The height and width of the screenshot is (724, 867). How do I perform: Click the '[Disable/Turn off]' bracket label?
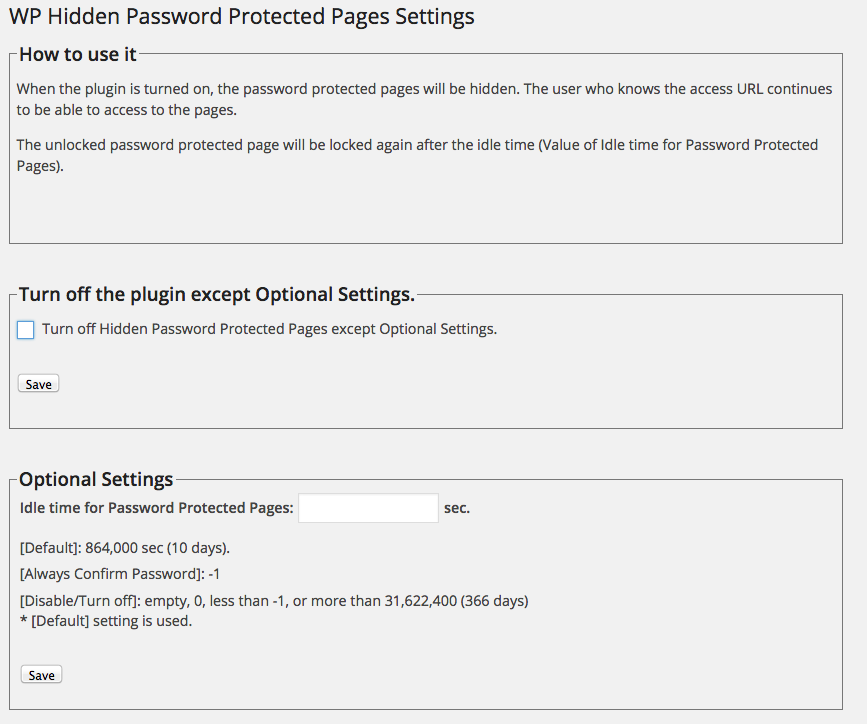coord(80,601)
